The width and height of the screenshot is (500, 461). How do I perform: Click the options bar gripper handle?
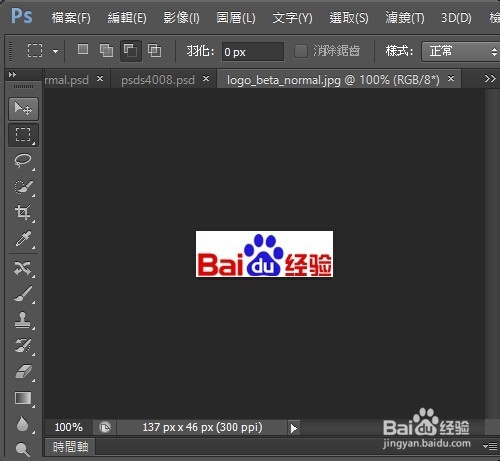tap(10, 51)
